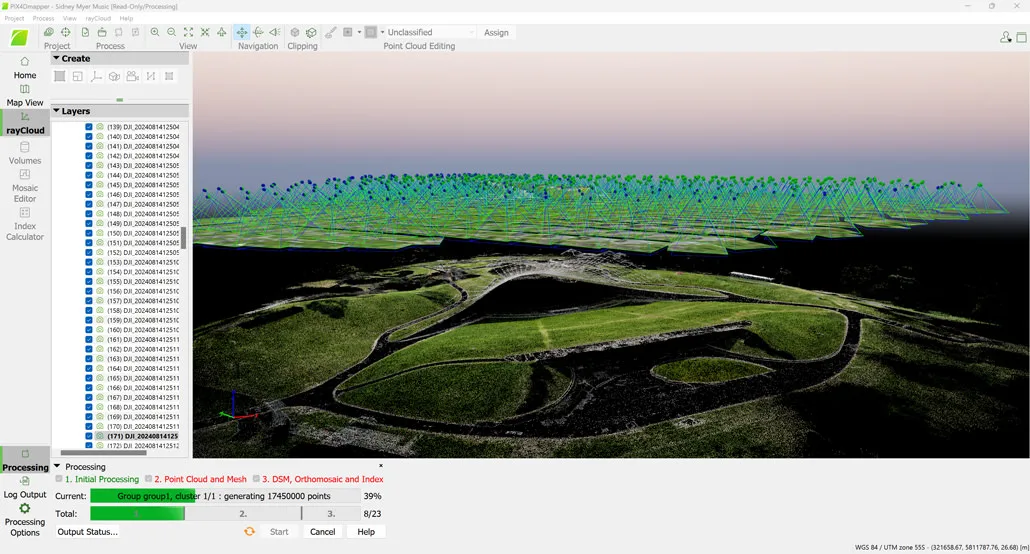
Task: Open the Index Calculator from sidebar
Action: tap(25, 223)
